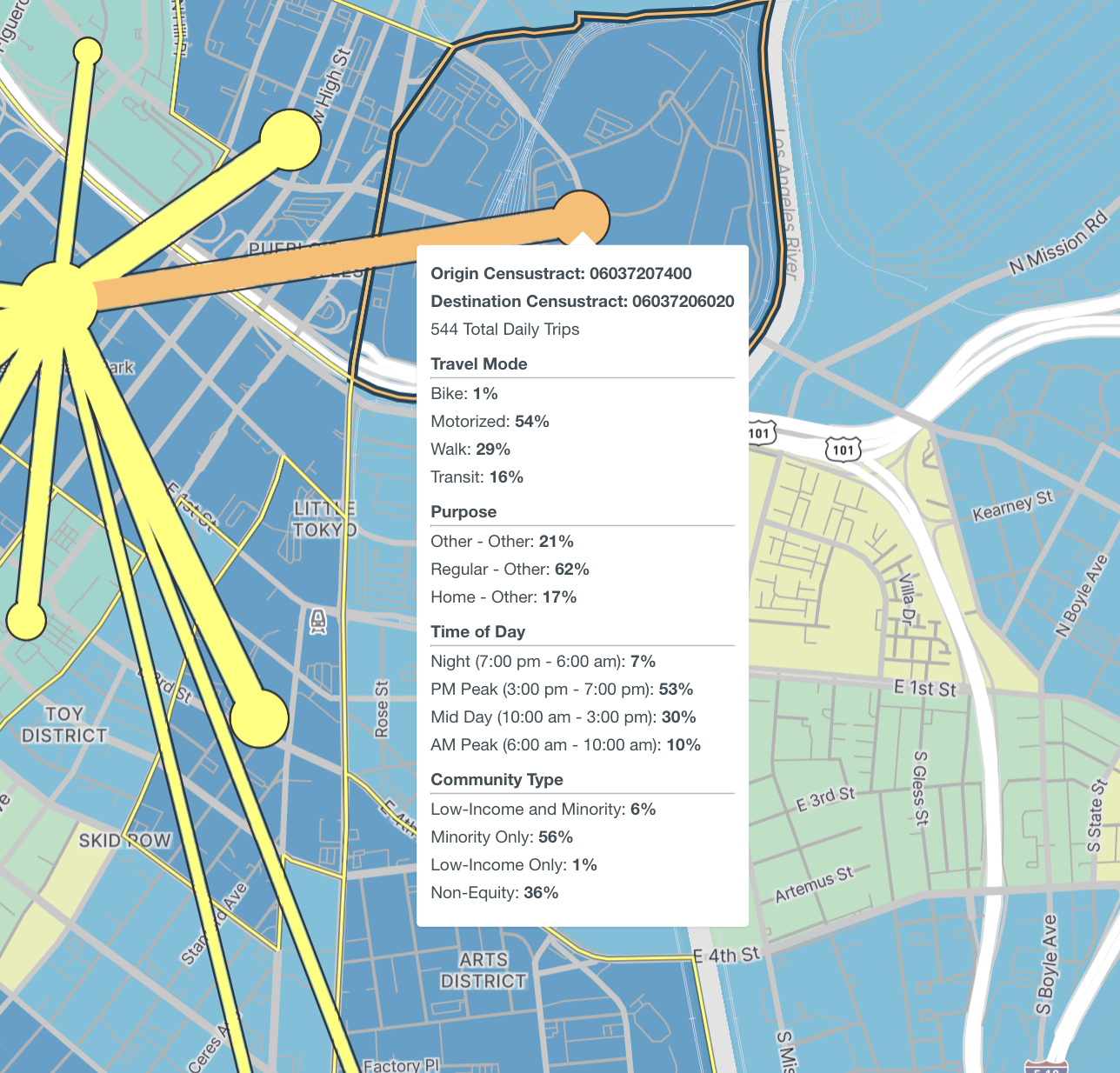The width and height of the screenshot is (1120, 1073).
Task: Click the yellow flow node near High St
Action: [291, 139]
